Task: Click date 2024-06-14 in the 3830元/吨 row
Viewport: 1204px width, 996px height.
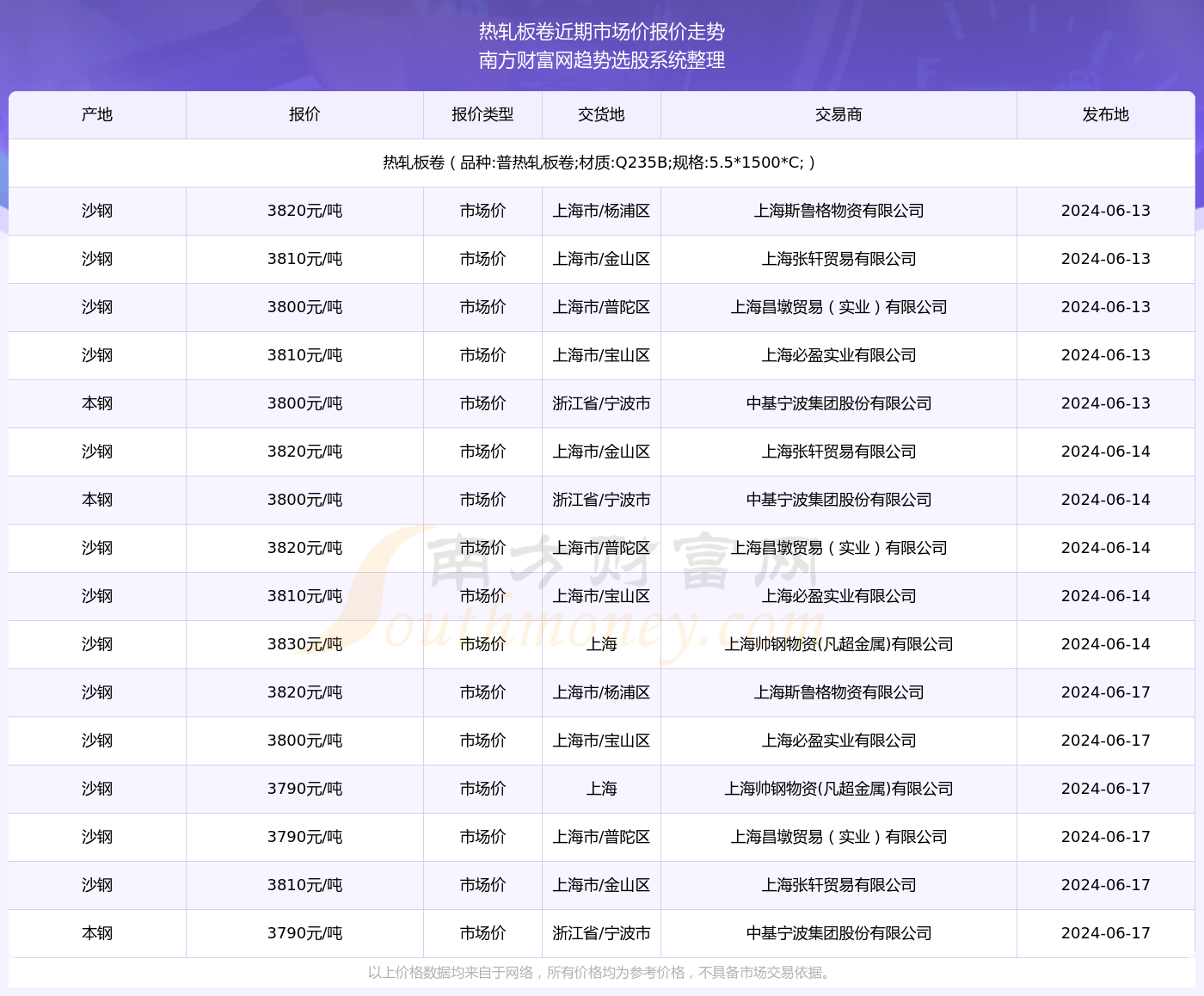Action: pos(1105,644)
